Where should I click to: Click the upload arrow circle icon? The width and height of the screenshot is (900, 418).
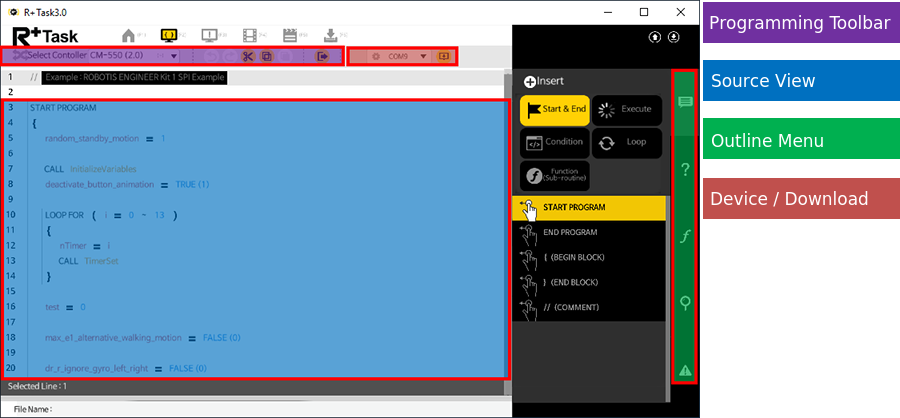coord(655,37)
